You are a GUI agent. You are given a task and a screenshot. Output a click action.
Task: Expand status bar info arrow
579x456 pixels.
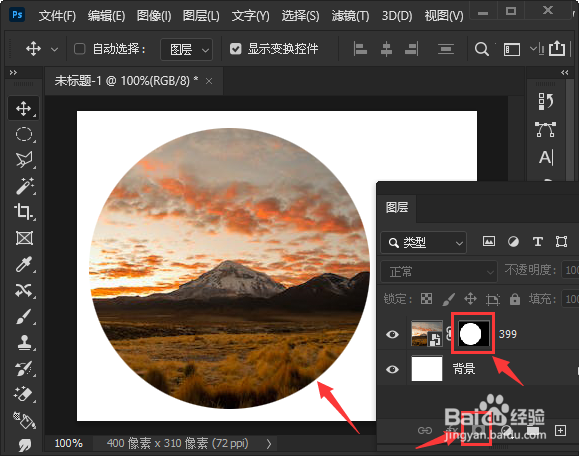(x=269, y=443)
